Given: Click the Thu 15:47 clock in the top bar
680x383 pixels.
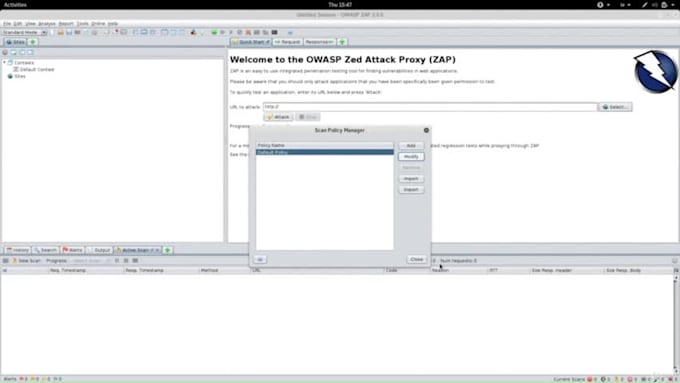Looking at the screenshot, I should [x=340, y=5].
